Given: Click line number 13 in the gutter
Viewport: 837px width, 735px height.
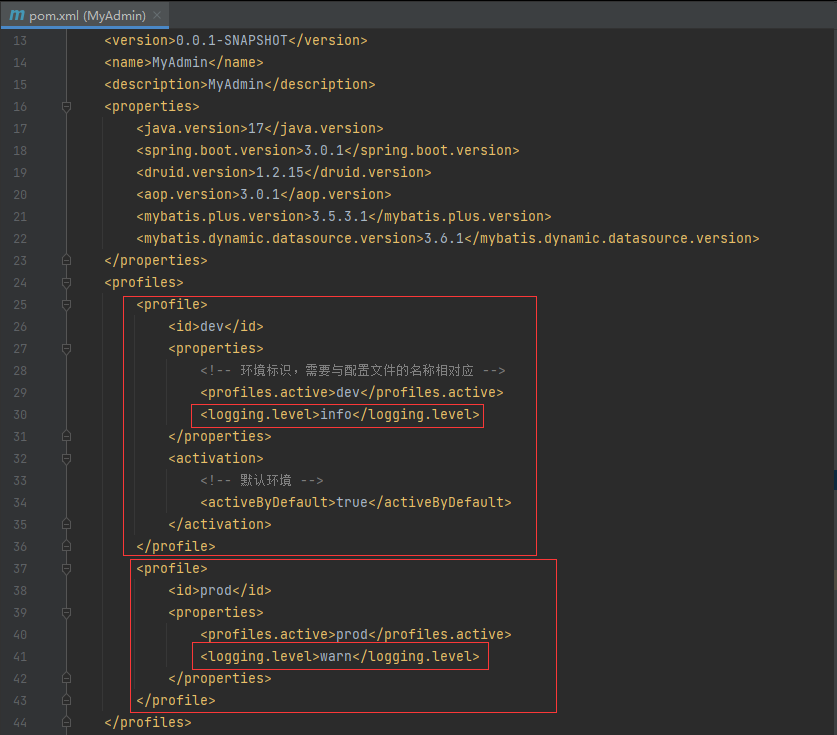Looking at the screenshot, I should coord(20,41).
